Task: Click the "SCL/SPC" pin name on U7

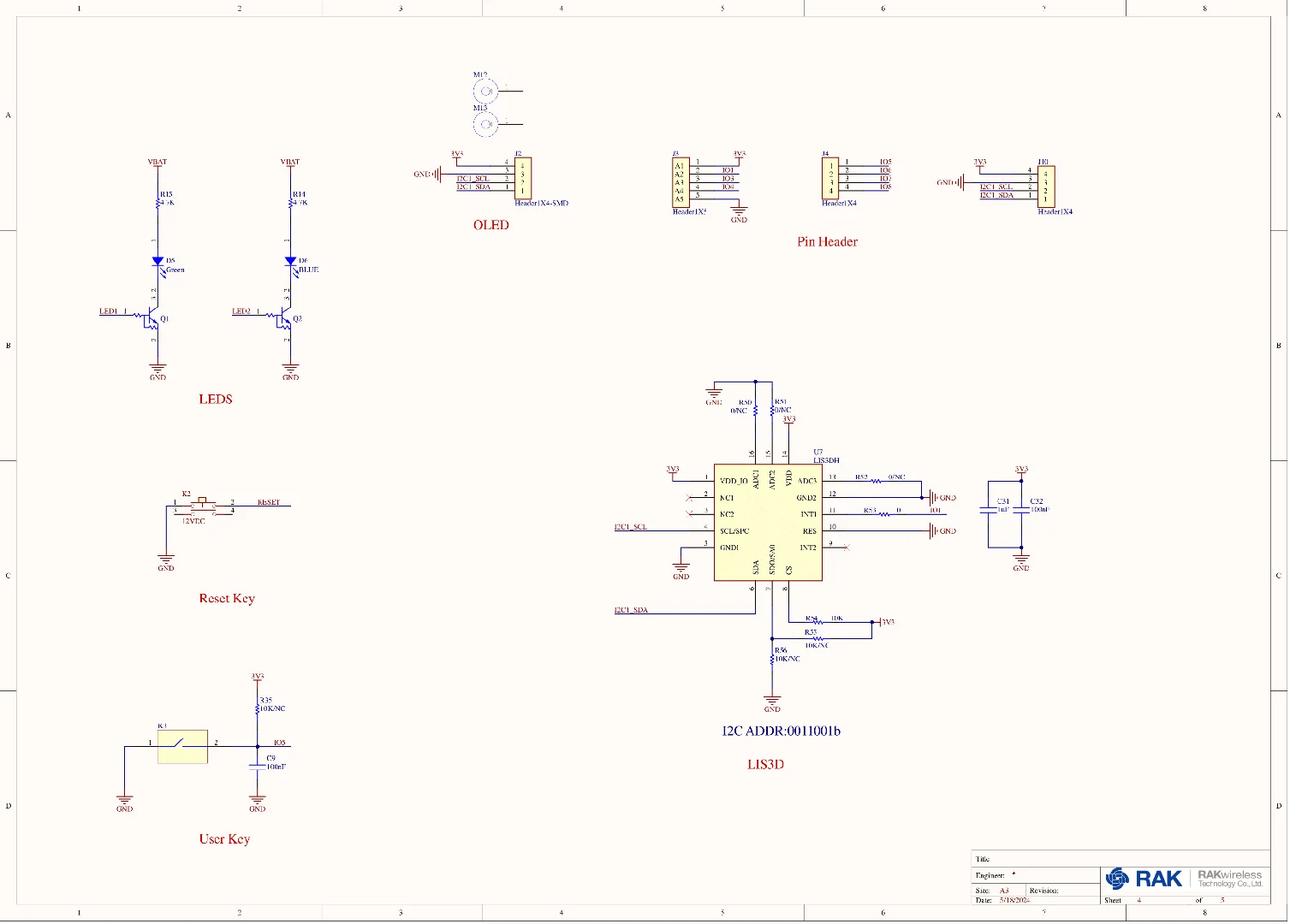Action: tap(734, 531)
